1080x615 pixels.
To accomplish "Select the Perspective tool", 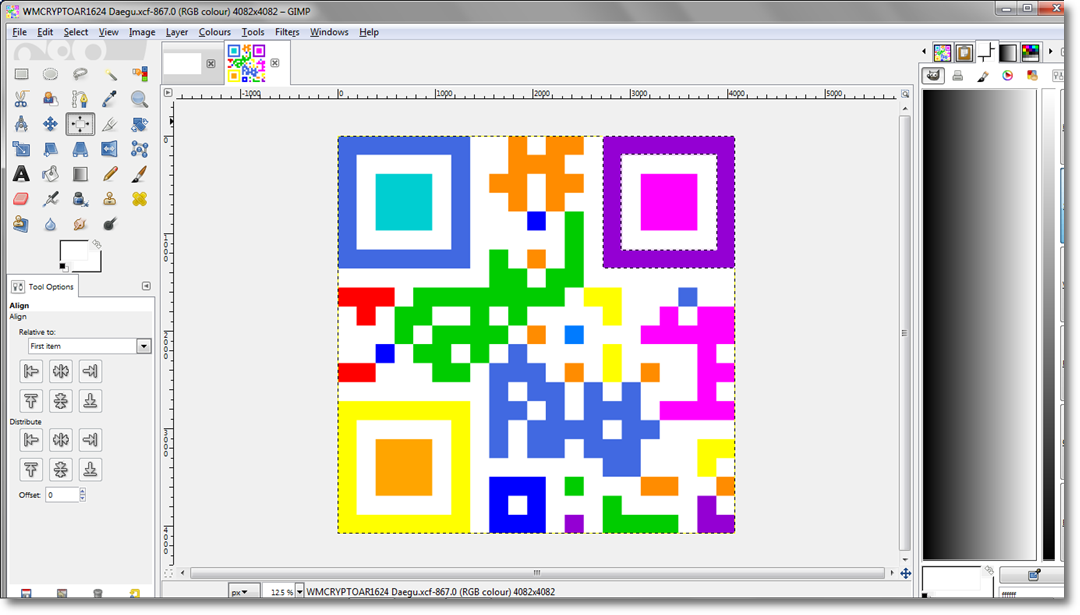I will pyautogui.click(x=80, y=149).
